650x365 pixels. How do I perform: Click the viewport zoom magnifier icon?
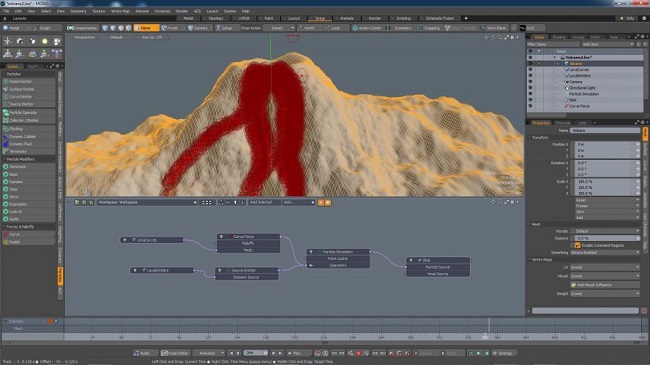pyautogui.click(x=500, y=37)
